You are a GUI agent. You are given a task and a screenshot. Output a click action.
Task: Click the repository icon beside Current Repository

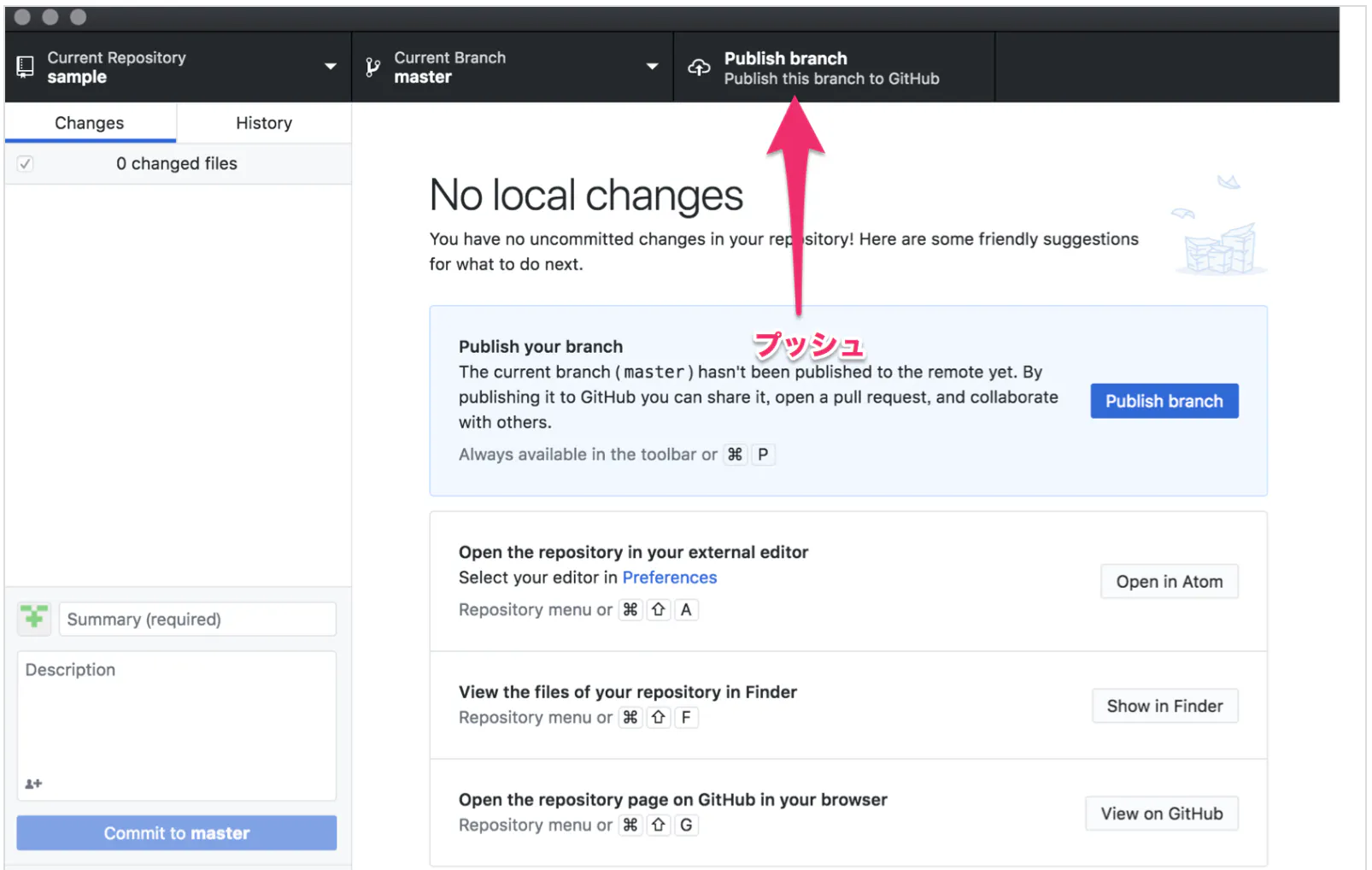(26, 68)
